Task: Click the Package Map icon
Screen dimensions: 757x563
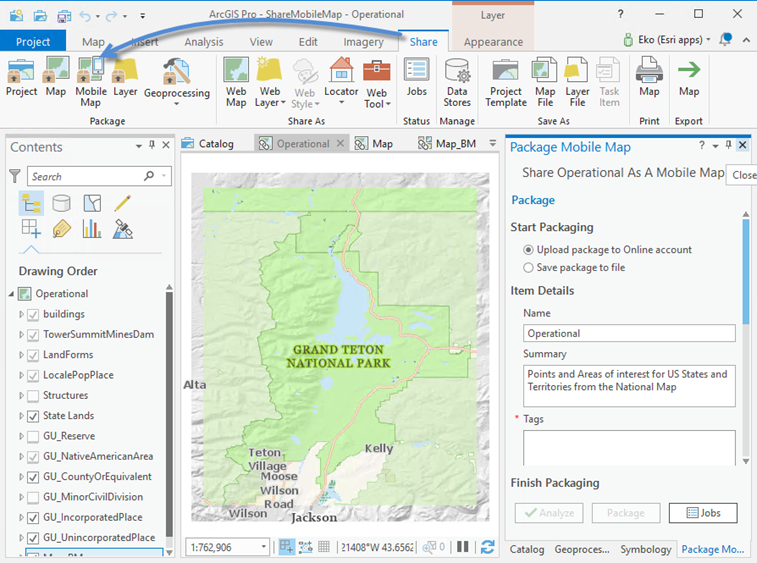Action: coord(56,77)
